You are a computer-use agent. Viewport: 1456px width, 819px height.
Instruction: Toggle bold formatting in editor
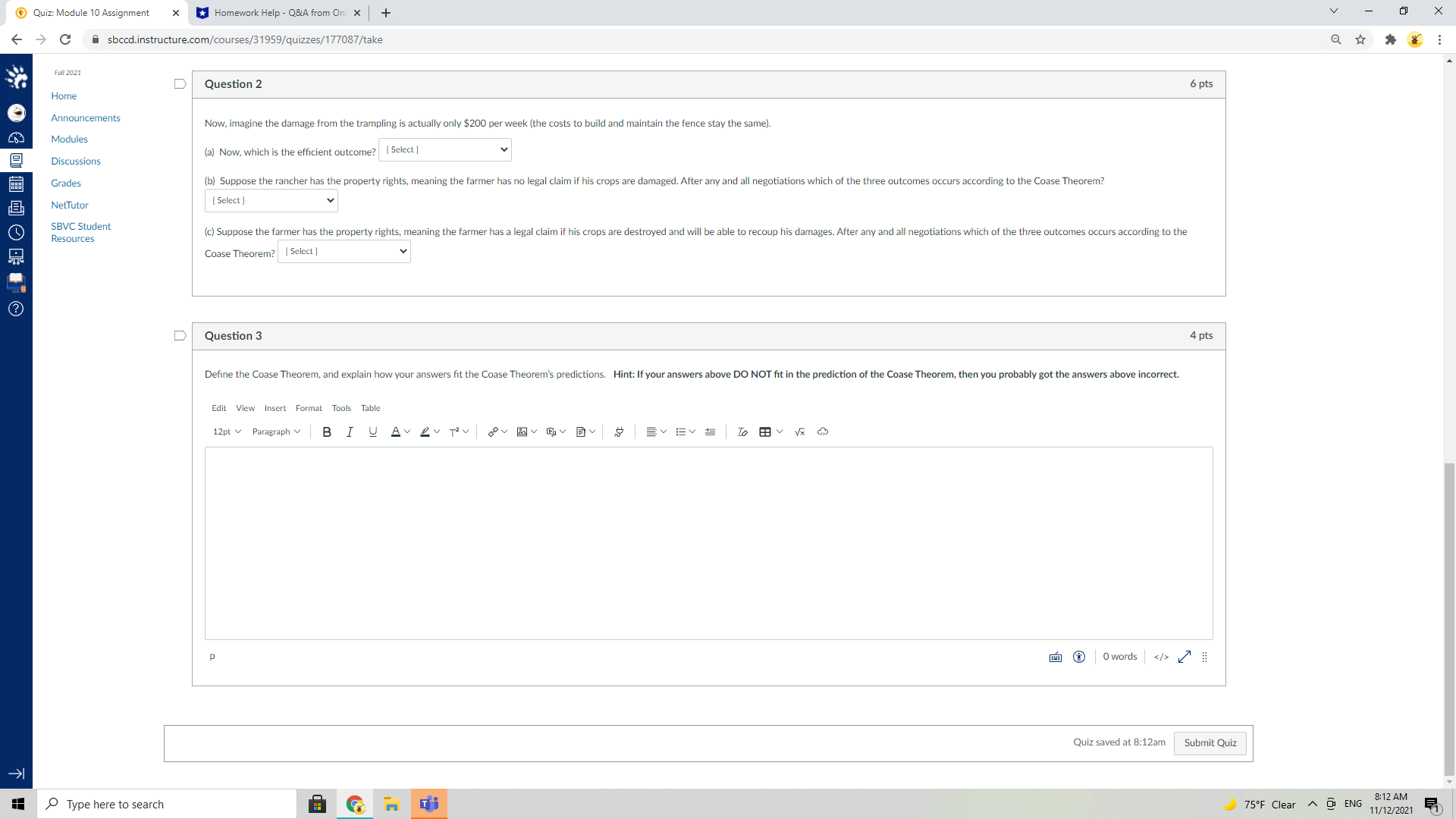tap(327, 431)
